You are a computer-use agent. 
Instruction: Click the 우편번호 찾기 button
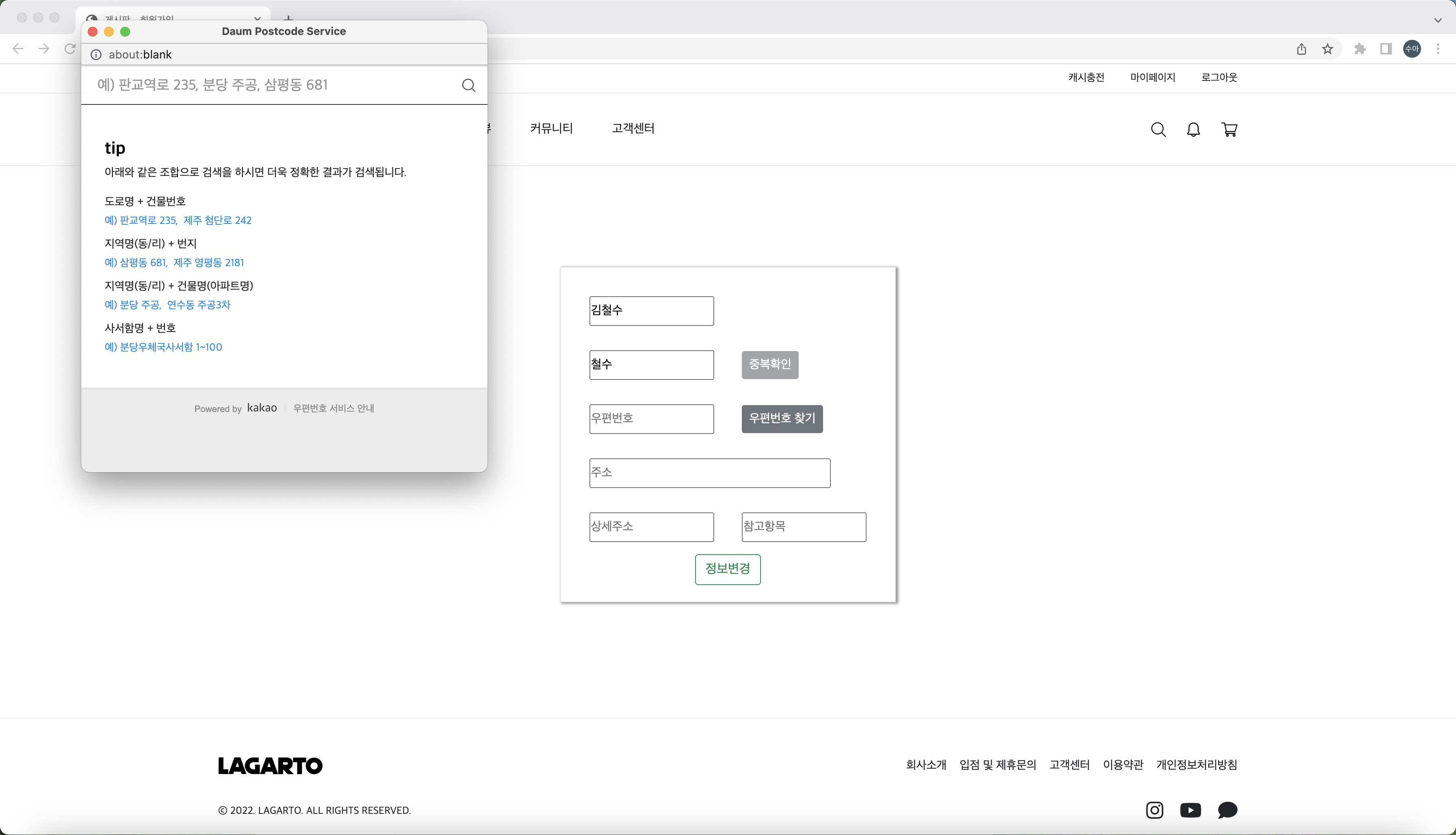pos(782,419)
